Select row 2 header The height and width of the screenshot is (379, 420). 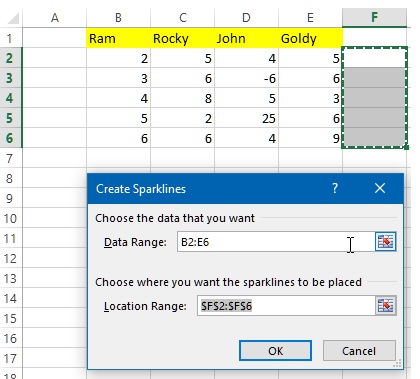[x=10, y=58]
